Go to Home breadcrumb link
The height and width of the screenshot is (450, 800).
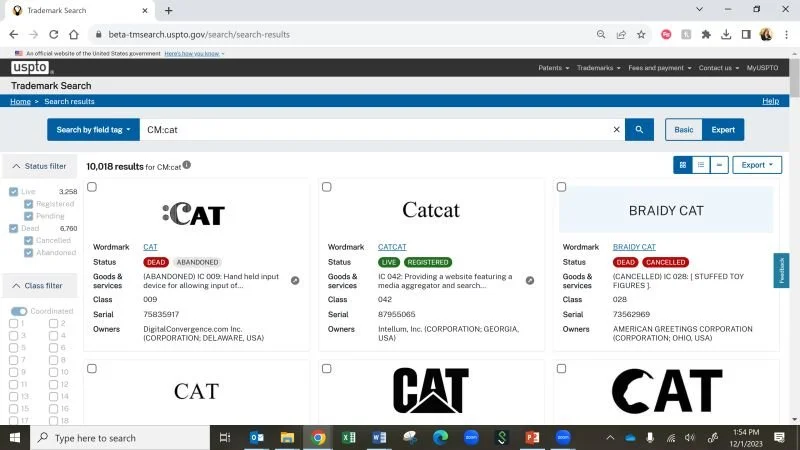point(20,102)
